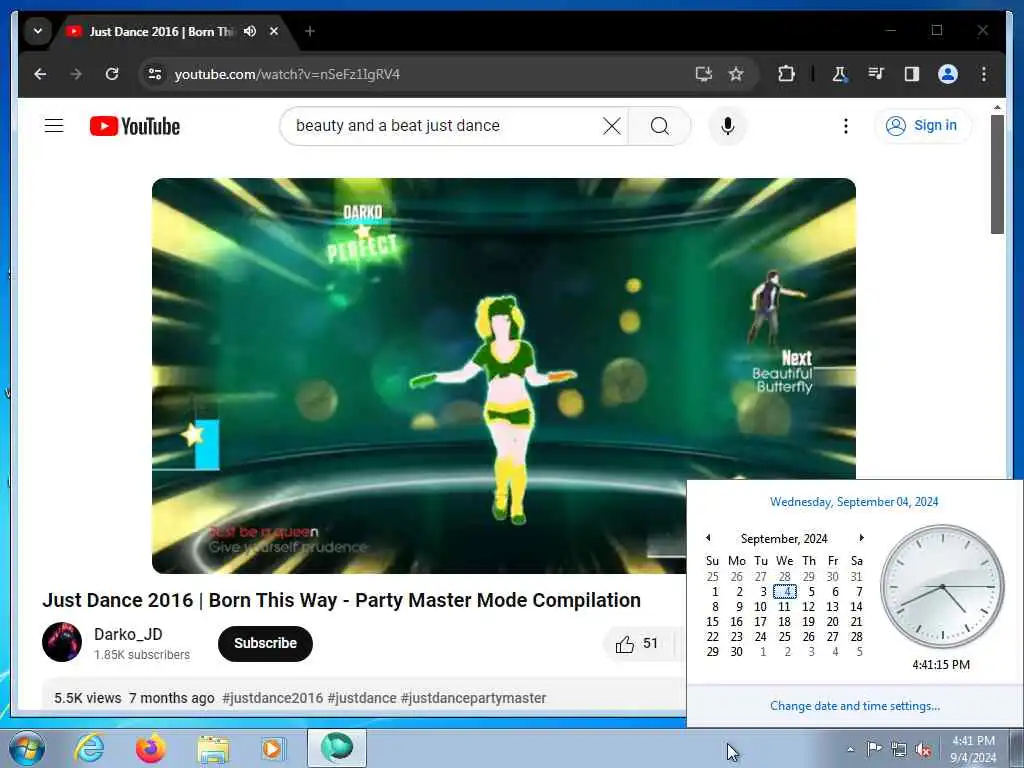Click the muted volume tray icon
Image resolution: width=1024 pixels, height=768 pixels.
pyautogui.click(x=923, y=750)
